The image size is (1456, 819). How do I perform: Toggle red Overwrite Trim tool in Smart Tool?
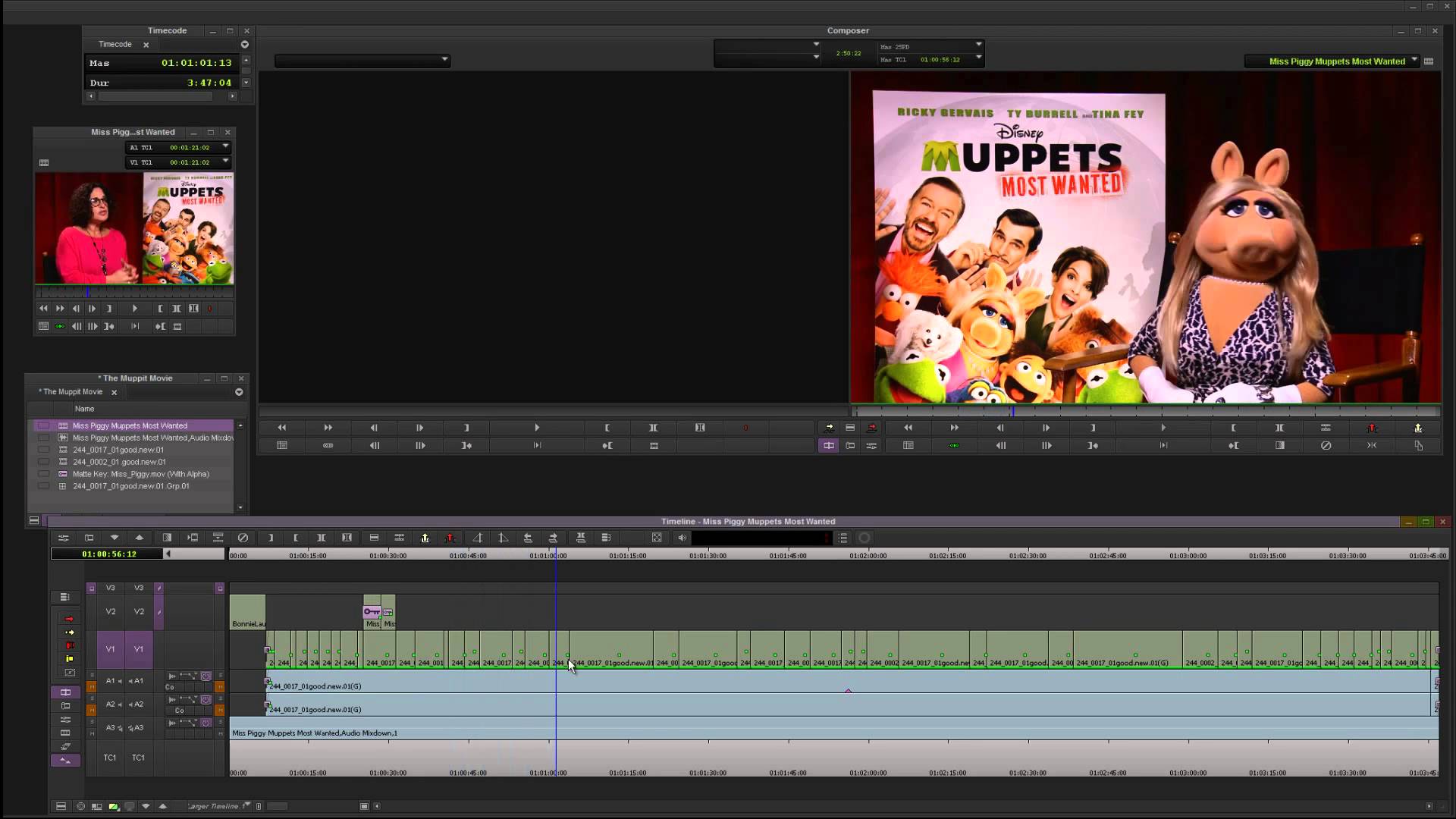click(69, 645)
